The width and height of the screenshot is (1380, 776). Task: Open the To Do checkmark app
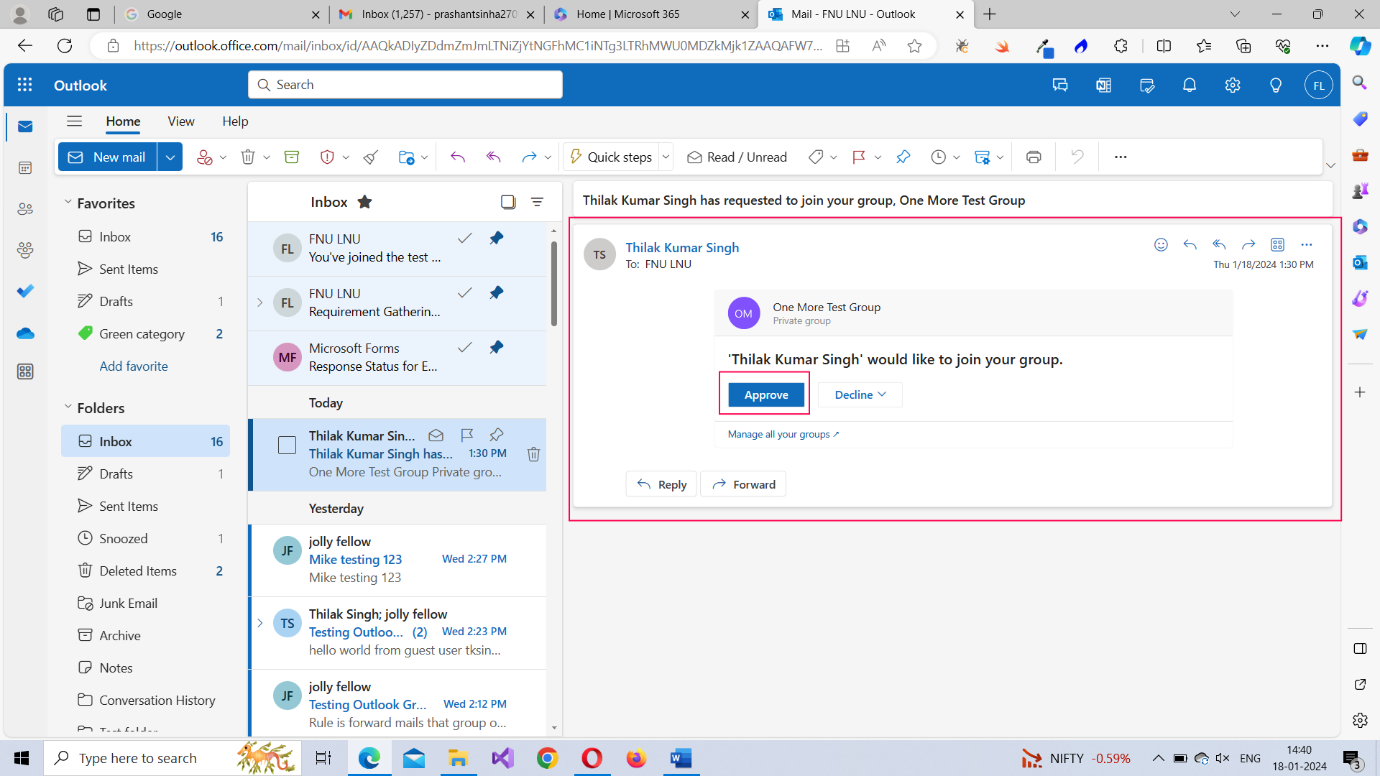point(25,291)
